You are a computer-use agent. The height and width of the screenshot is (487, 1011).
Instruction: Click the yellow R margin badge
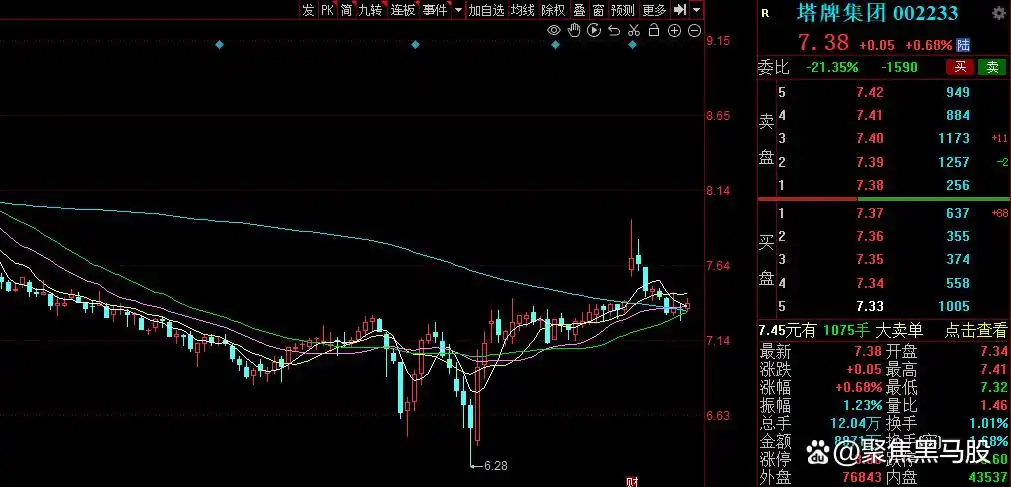765,13
